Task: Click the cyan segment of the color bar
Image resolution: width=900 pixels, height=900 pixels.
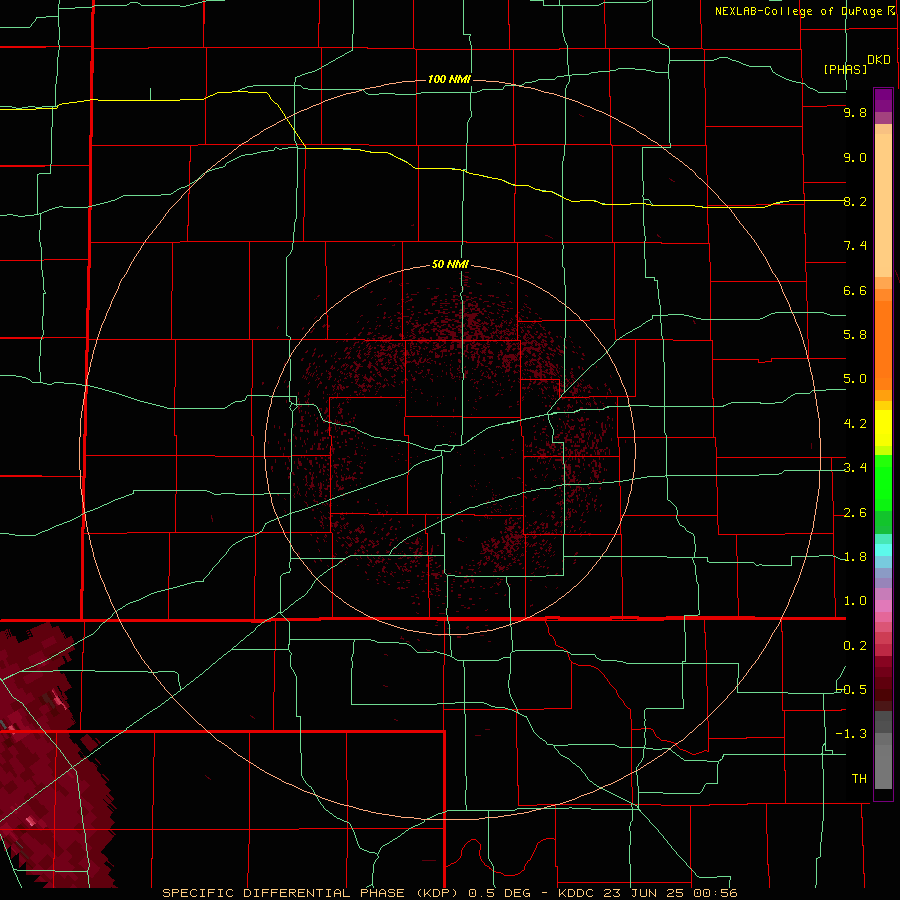Action: (x=883, y=550)
